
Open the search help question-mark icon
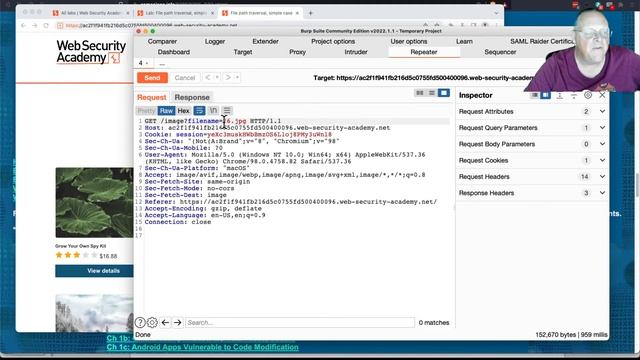pyautogui.click(x=140, y=322)
